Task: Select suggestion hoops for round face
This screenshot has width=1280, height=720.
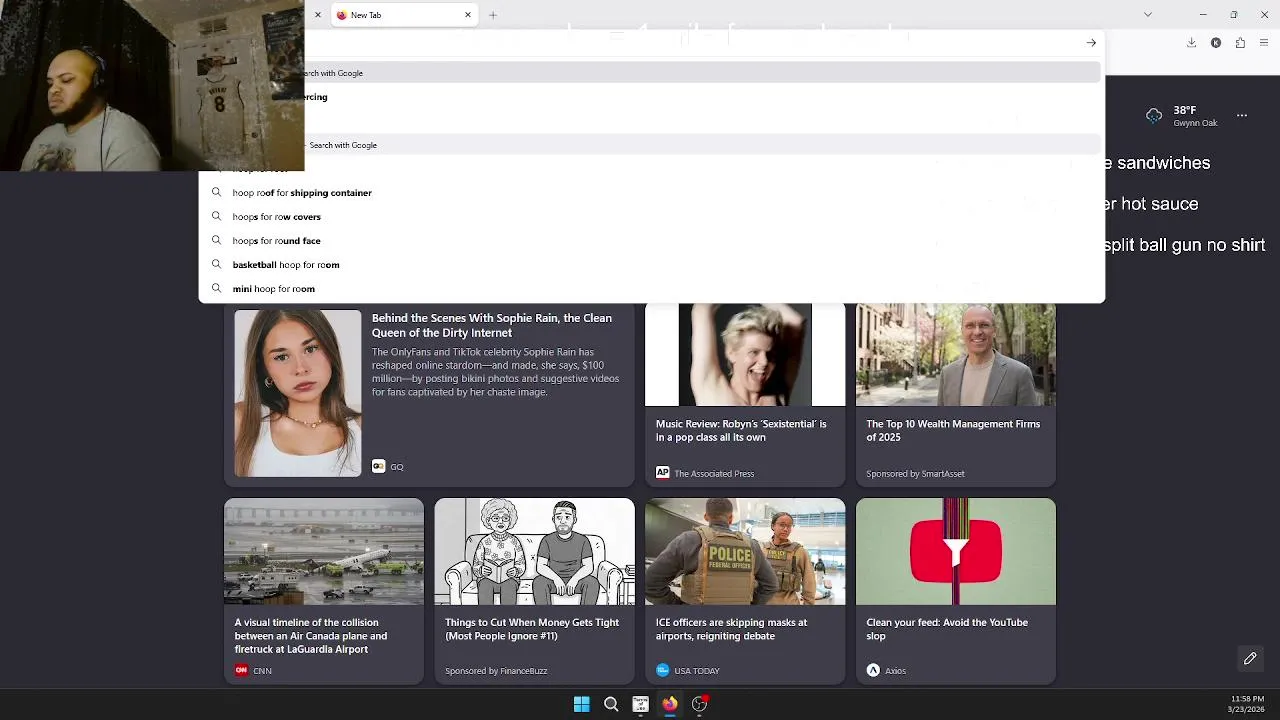Action: tap(652, 241)
